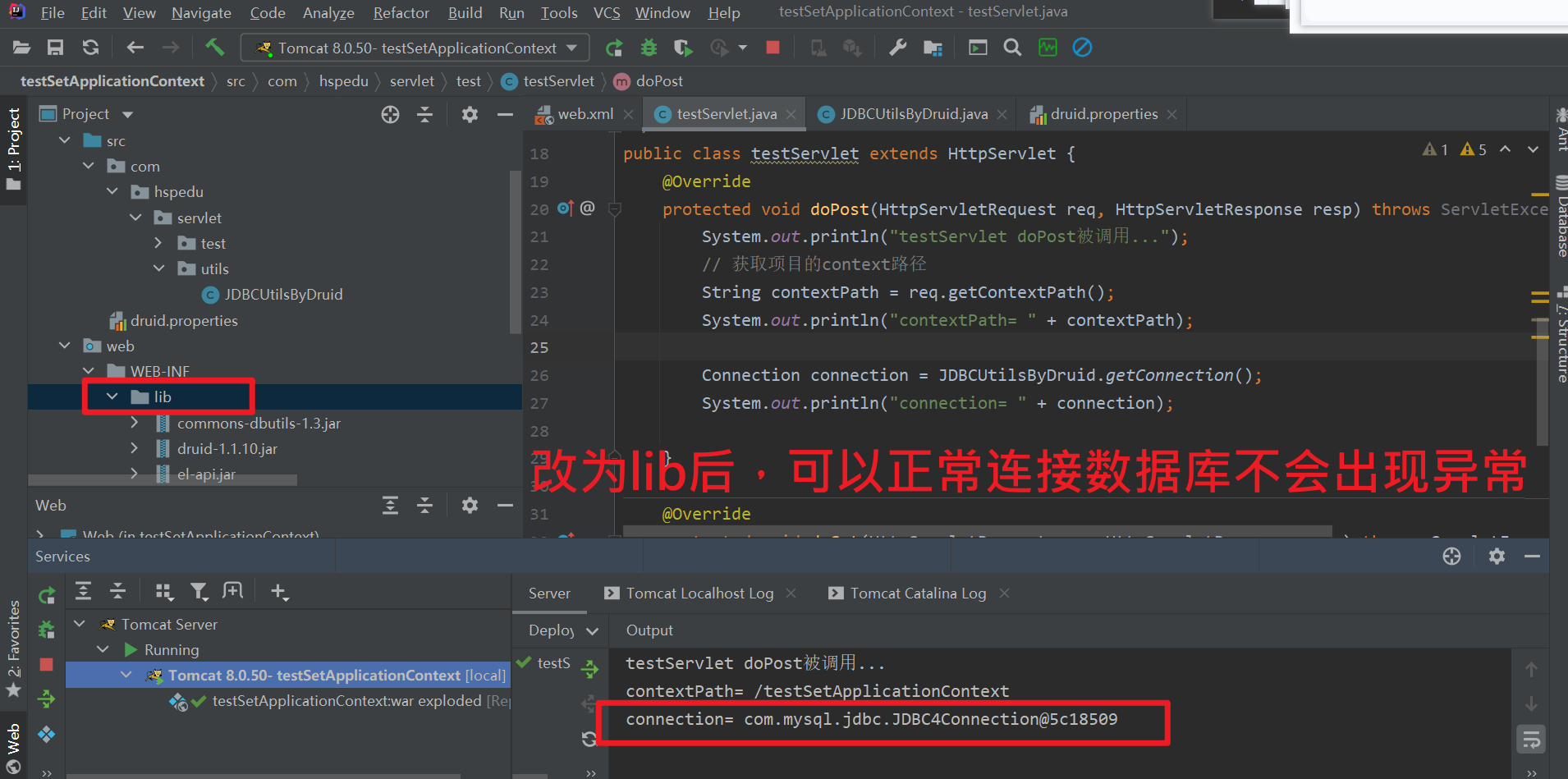
Task: Save all files icon
Action: coord(55,48)
